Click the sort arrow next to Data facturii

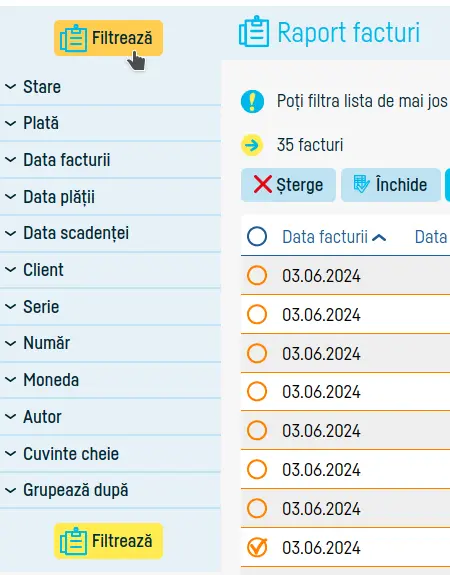379,238
